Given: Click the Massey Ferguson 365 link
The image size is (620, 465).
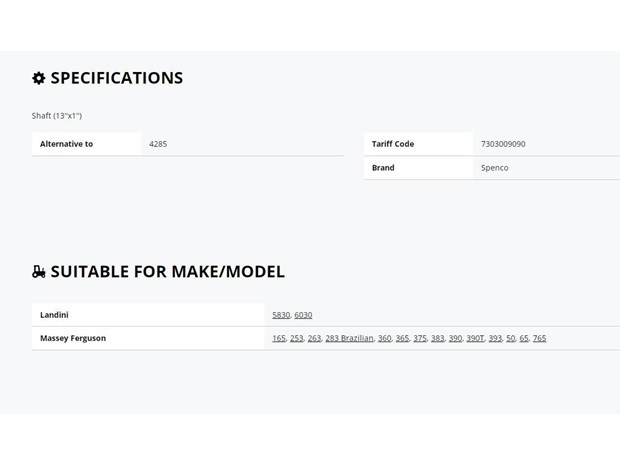Looking at the screenshot, I should (x=403, y=338).
